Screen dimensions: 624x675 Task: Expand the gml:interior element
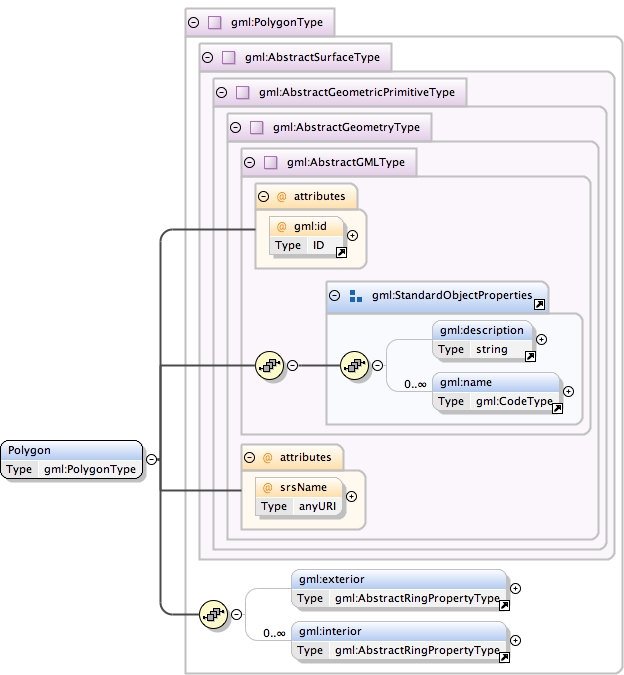[516, 641]
